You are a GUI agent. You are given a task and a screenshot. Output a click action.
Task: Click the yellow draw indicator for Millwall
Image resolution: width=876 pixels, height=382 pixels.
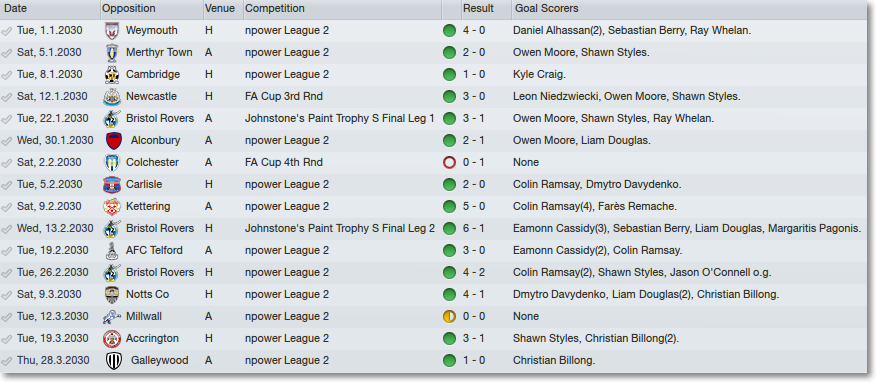click(x=449, y=317)
